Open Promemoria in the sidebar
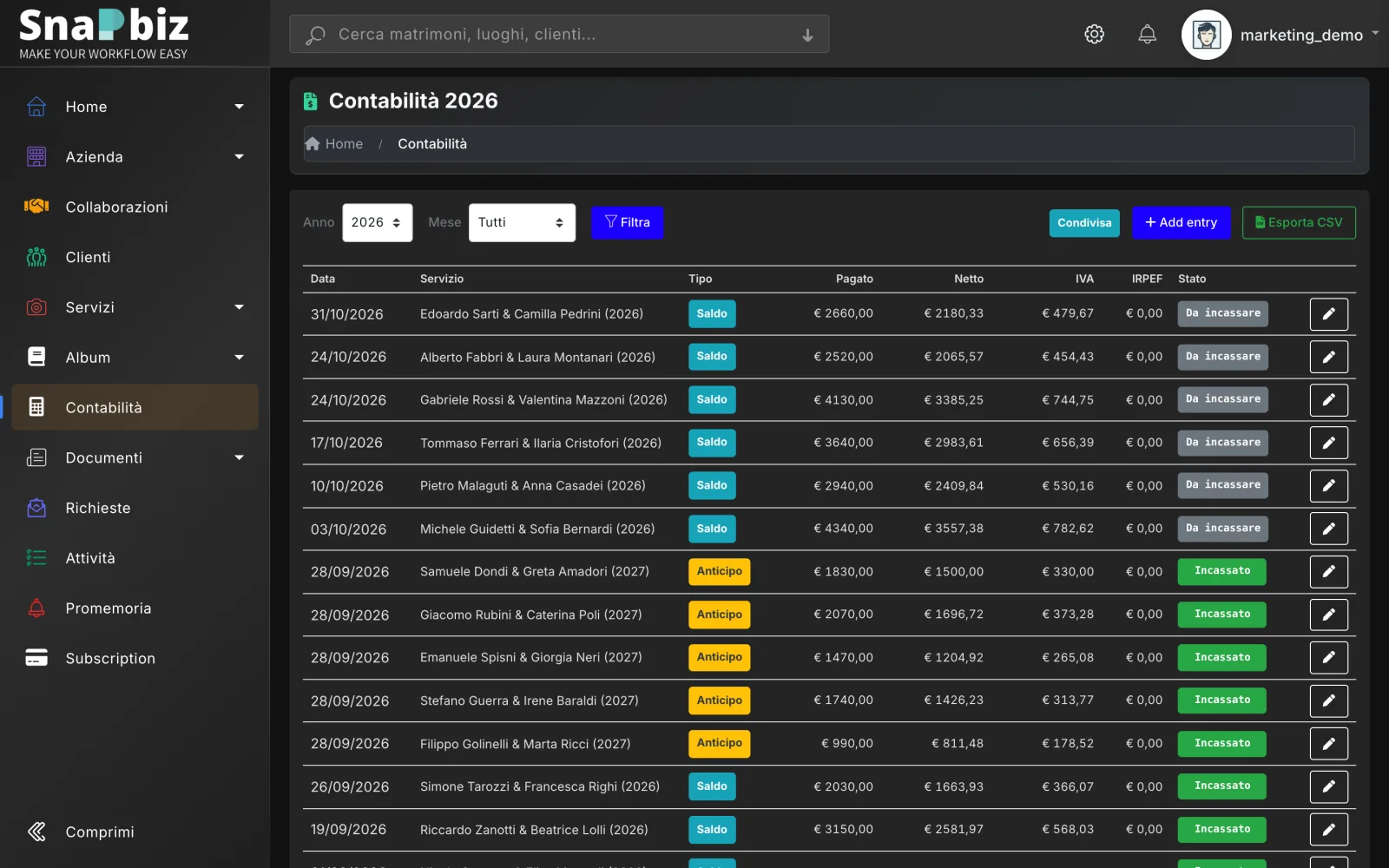The height and width of the screenshot is (868, 1389). (x=135, y=608)
